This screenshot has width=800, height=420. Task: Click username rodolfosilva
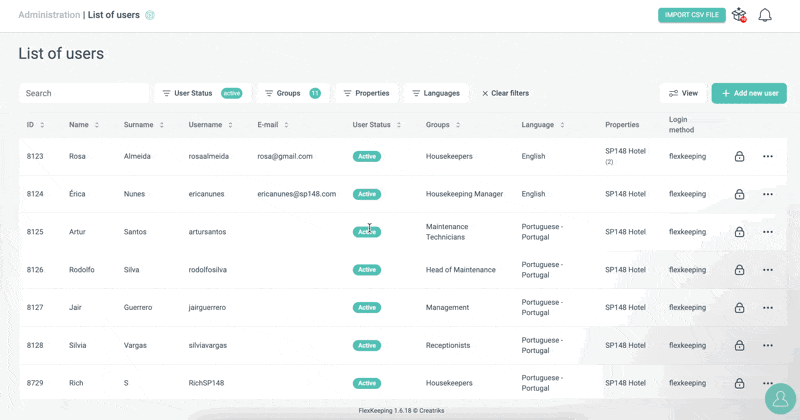[208, 270]
